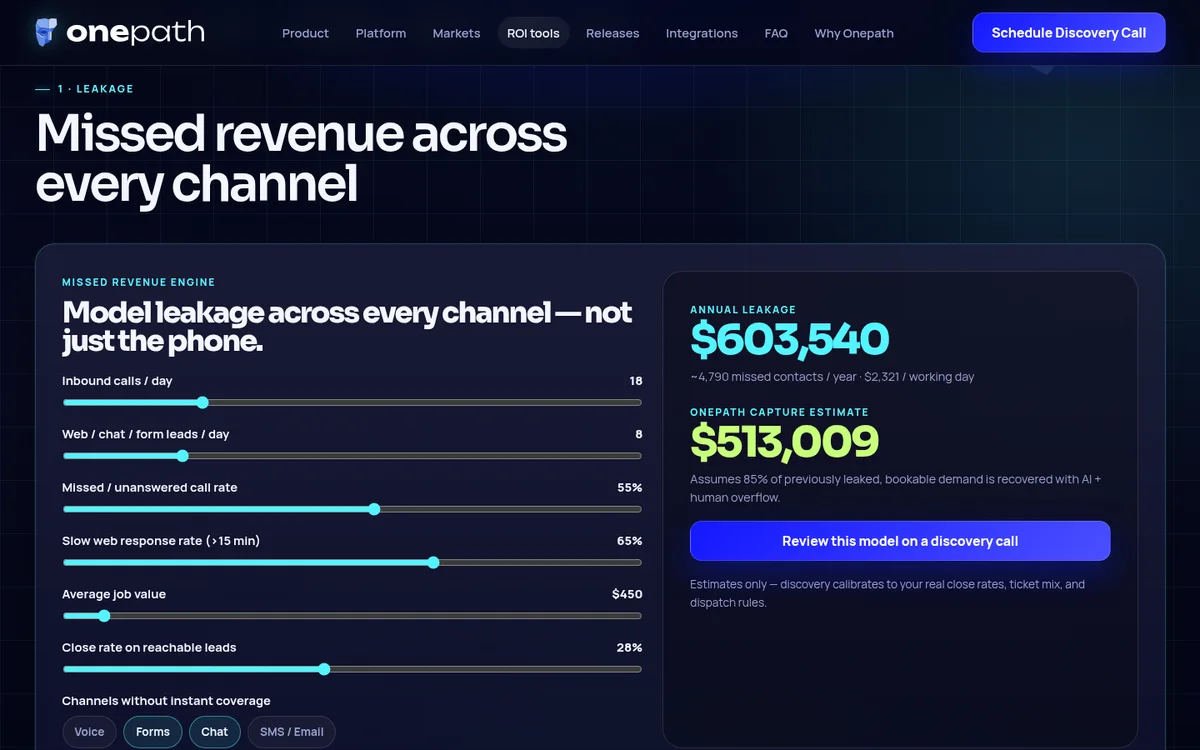This screenshot has height=750, width=1200.
Task: Click the average job value $450
Action: (627, 594)
